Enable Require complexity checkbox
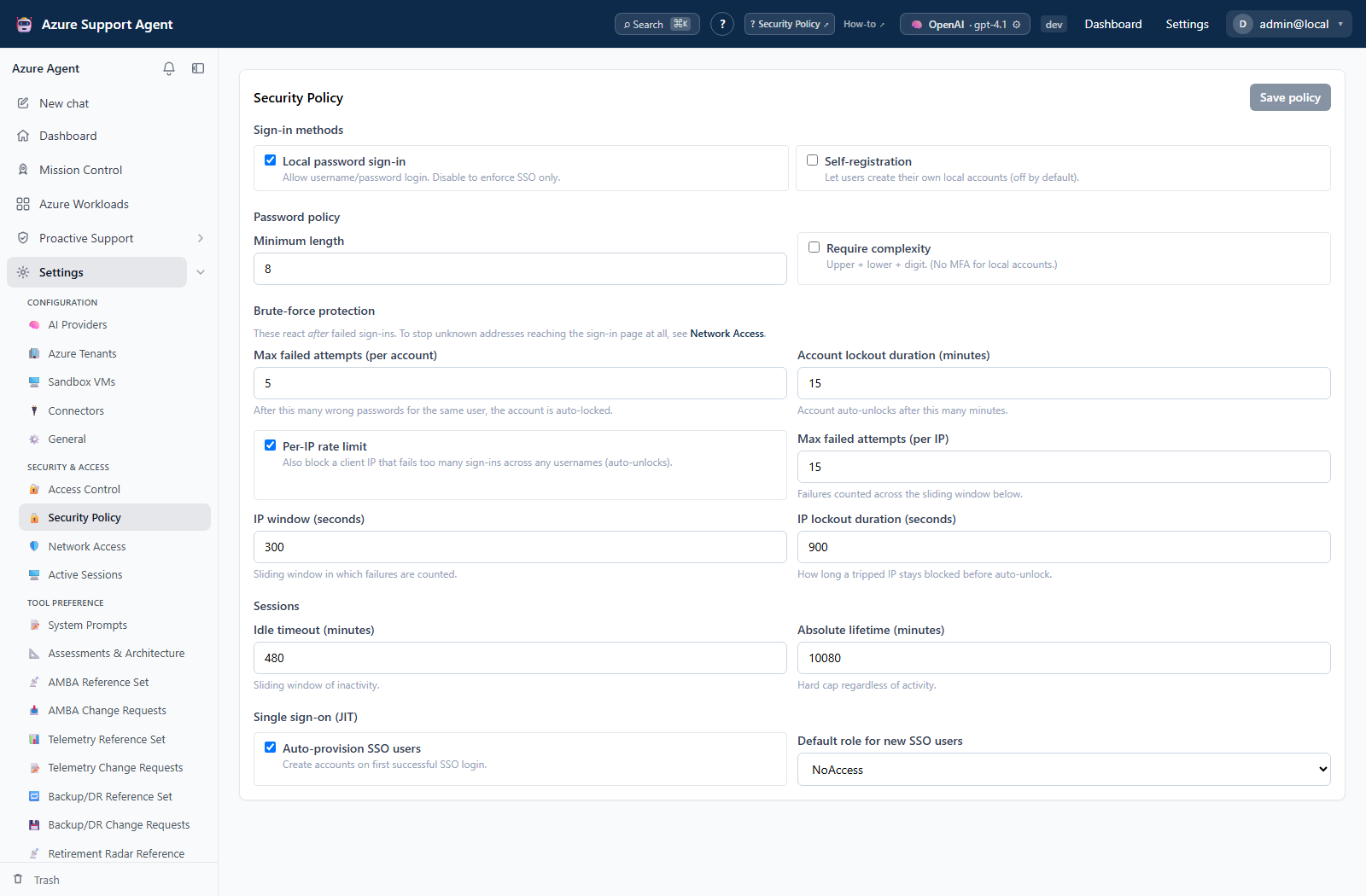 point(814,247)
